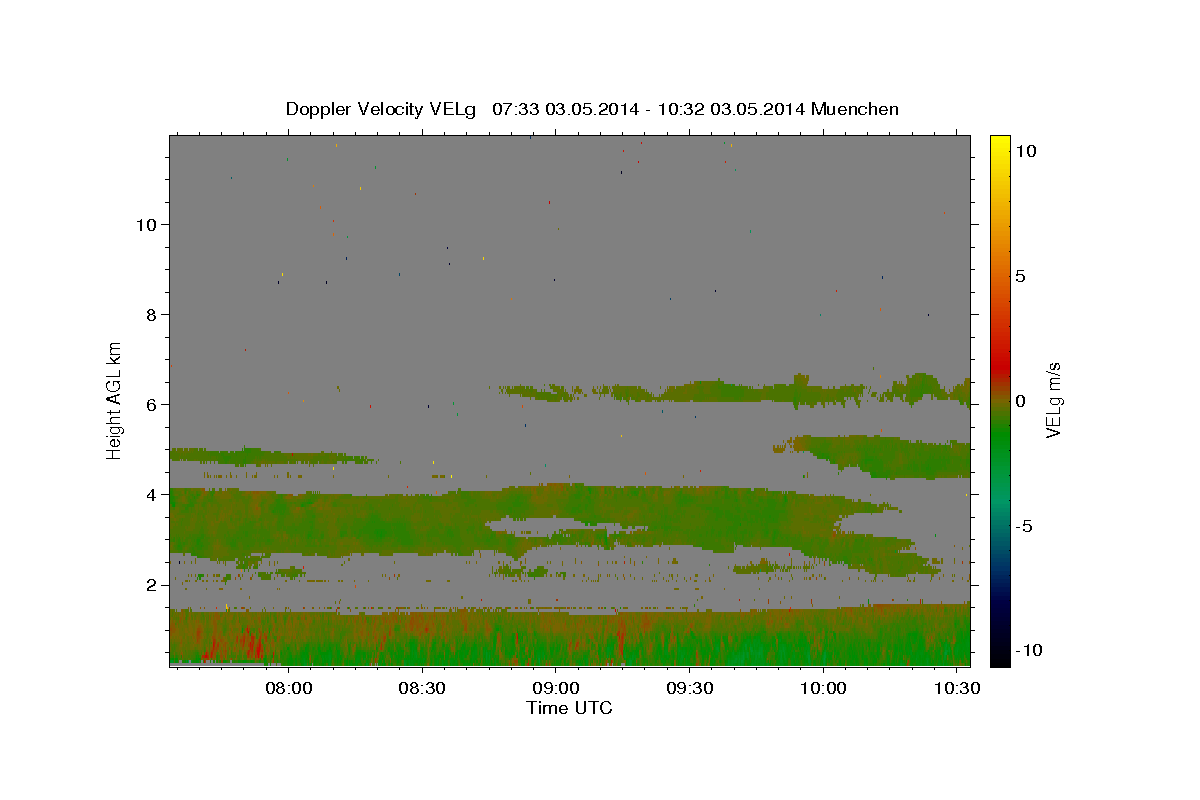Click the red velocity patch near ground before 08:00
Screen dimensions: 1200x800
(x=250, y=644)
